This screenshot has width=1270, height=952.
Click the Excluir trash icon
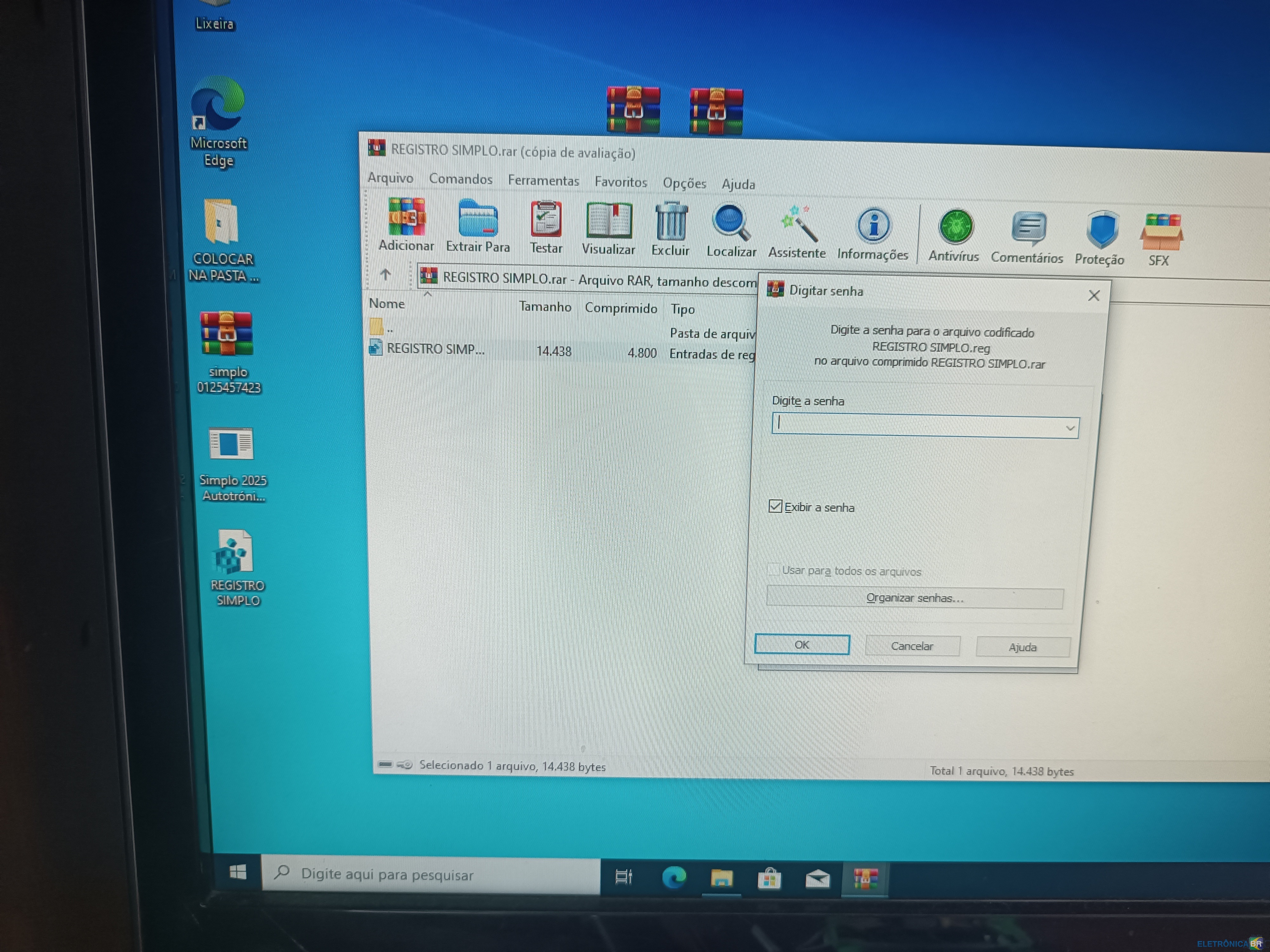click(x=671, y=223)
